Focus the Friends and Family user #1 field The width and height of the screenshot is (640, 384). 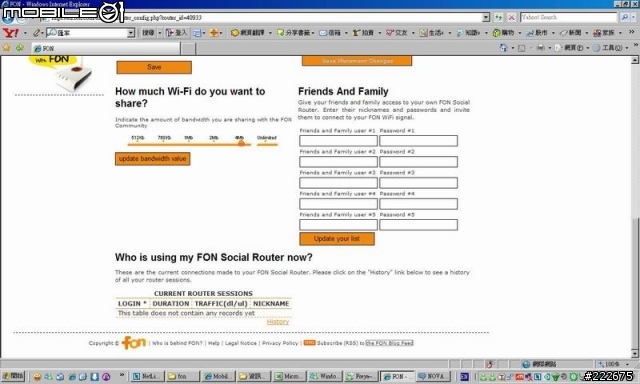[x=338, y=141]
